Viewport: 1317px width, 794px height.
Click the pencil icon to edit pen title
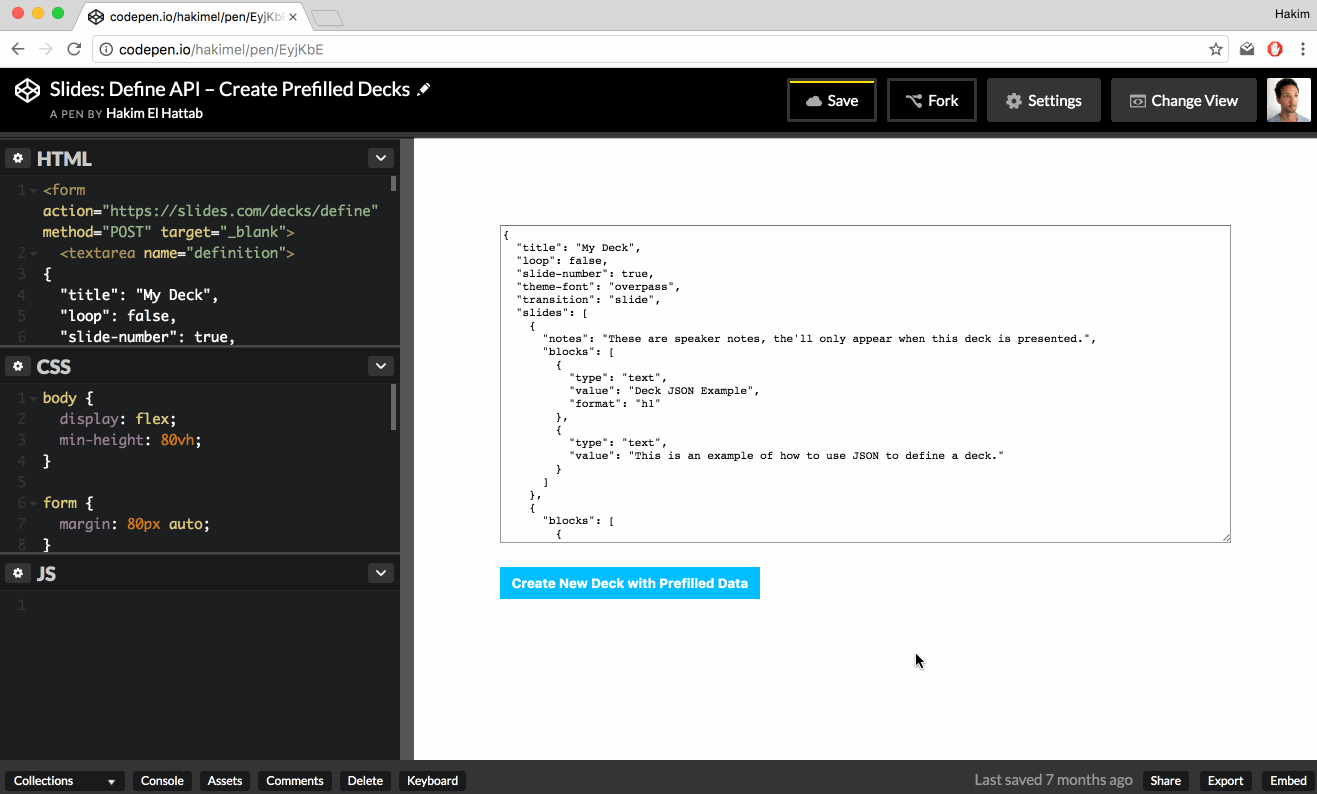[x=424, y=89]
